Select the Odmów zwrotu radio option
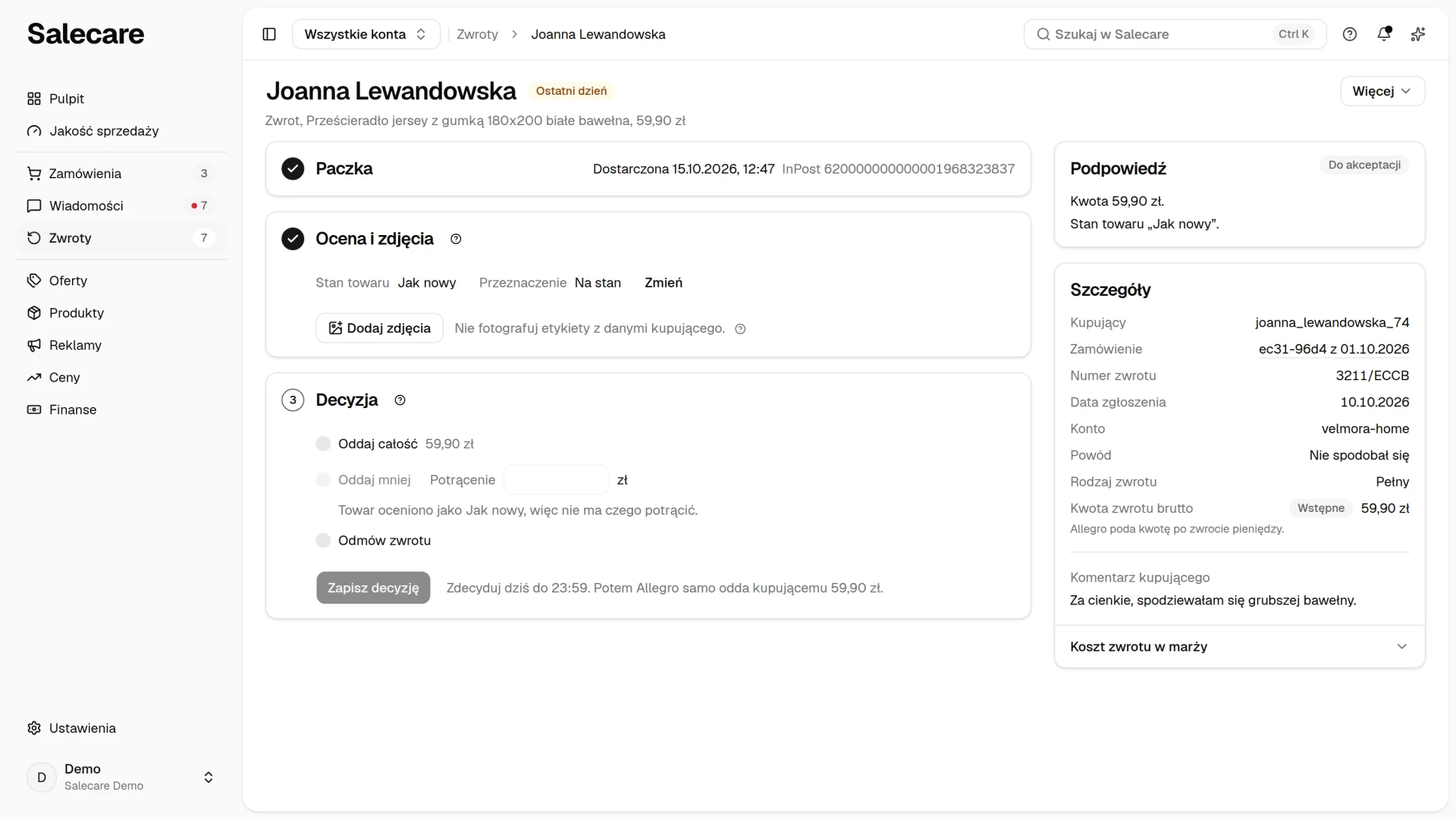Image resolution: width=1456 pixels, height=819 pixels. (x=323, y=540)
